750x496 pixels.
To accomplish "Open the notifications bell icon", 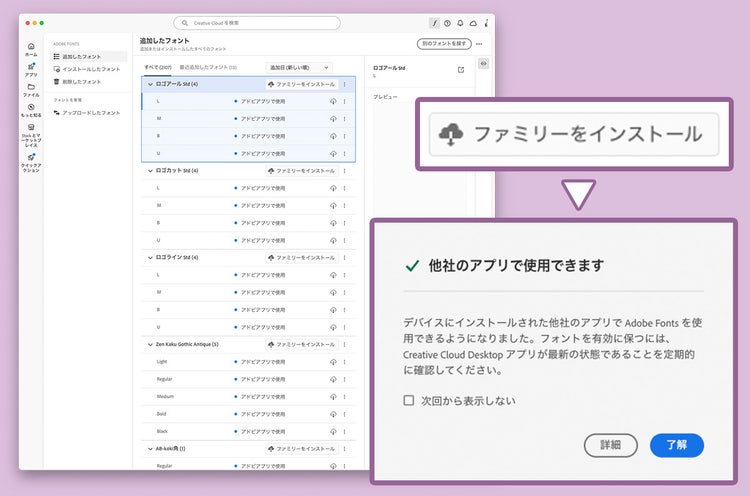I will [x=460, y=23].
